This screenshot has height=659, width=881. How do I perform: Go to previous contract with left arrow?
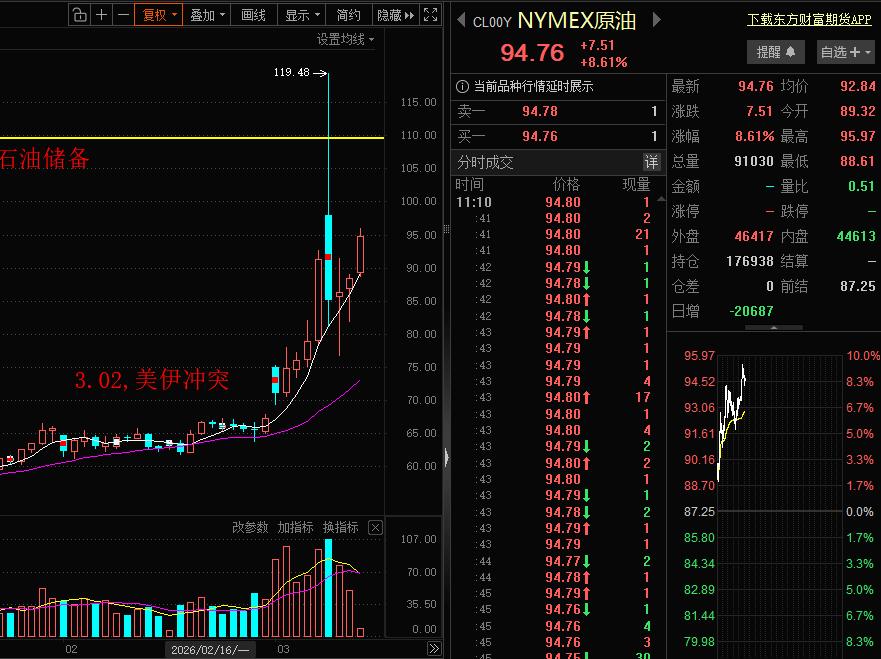(x=461, y=21)
